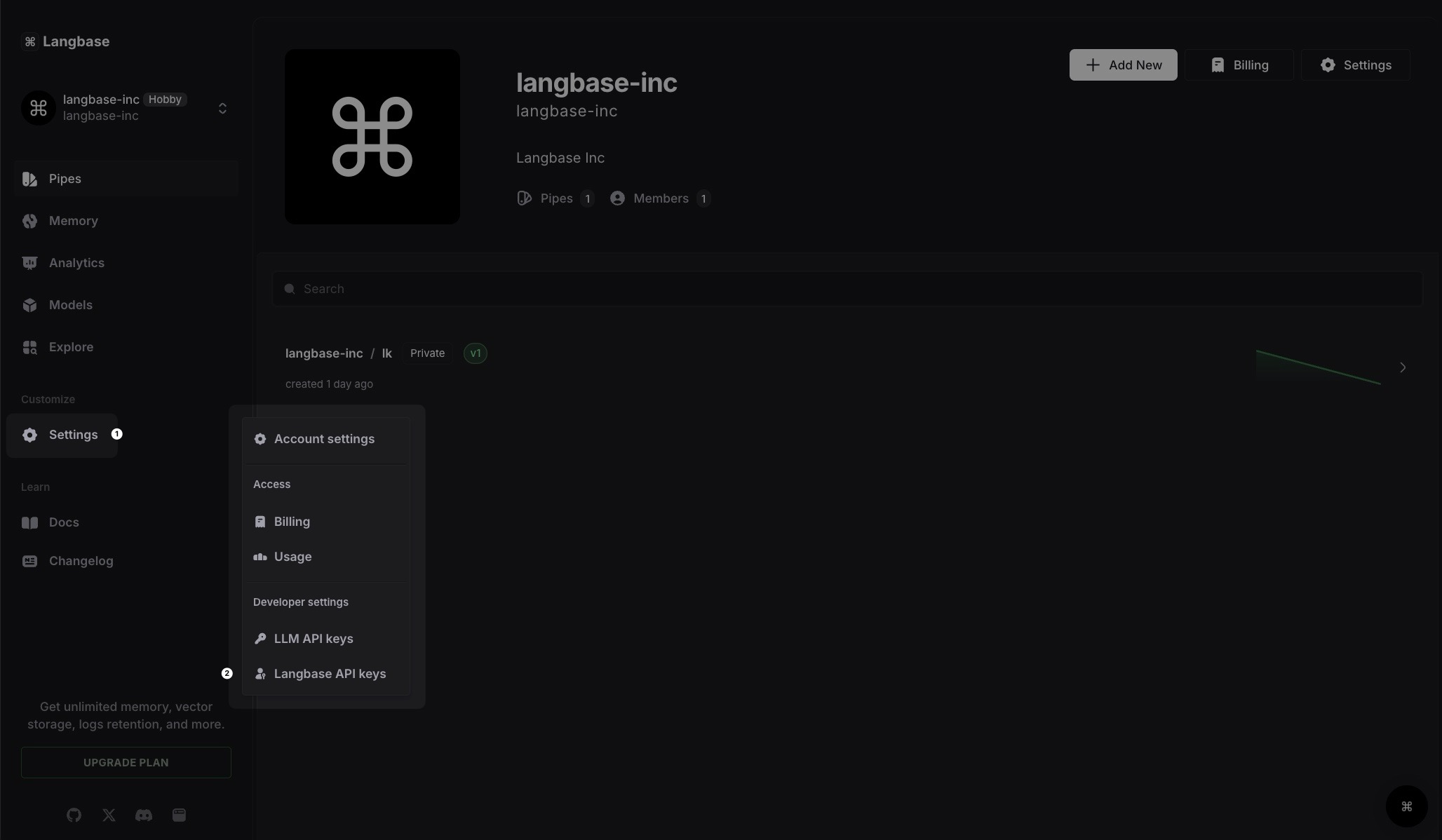The width and height of the screenshot is (1442, 840).
Task: Open the Discord icon link
Action: (144, 815)
